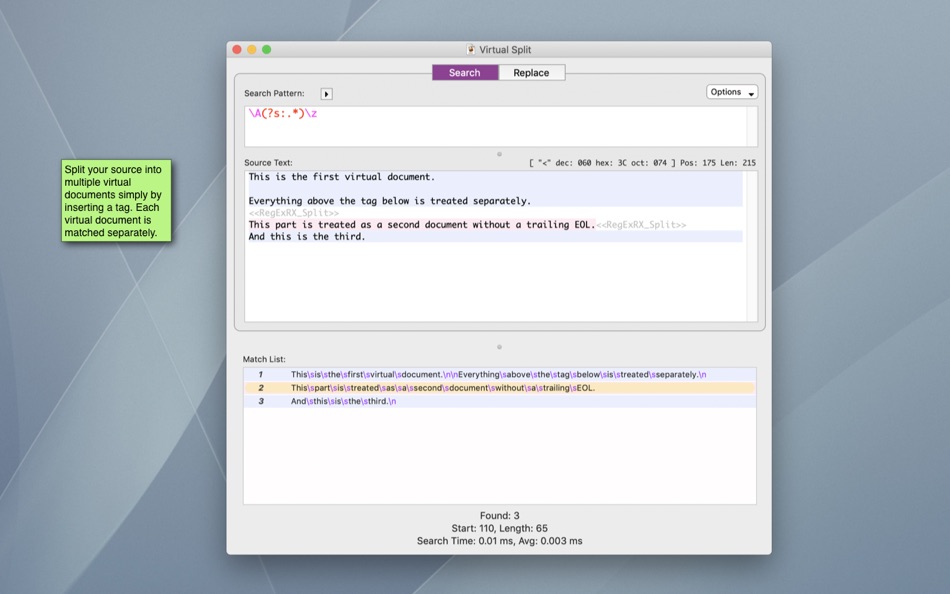Minimize the Virtual Split window
This screenshot has height=594, width=950.
(251, 50)
